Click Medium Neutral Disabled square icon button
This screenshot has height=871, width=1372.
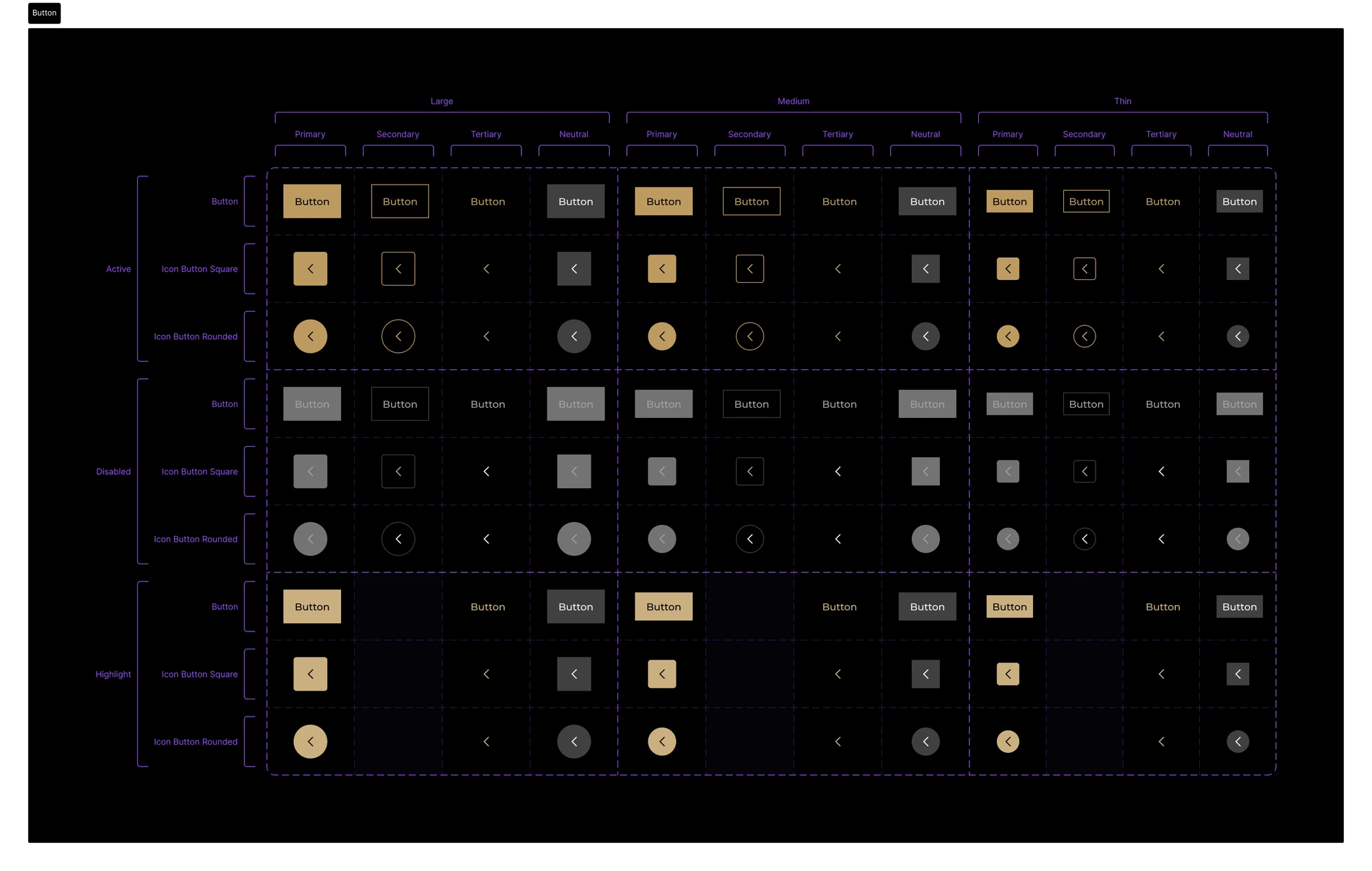tap(925, 472)
